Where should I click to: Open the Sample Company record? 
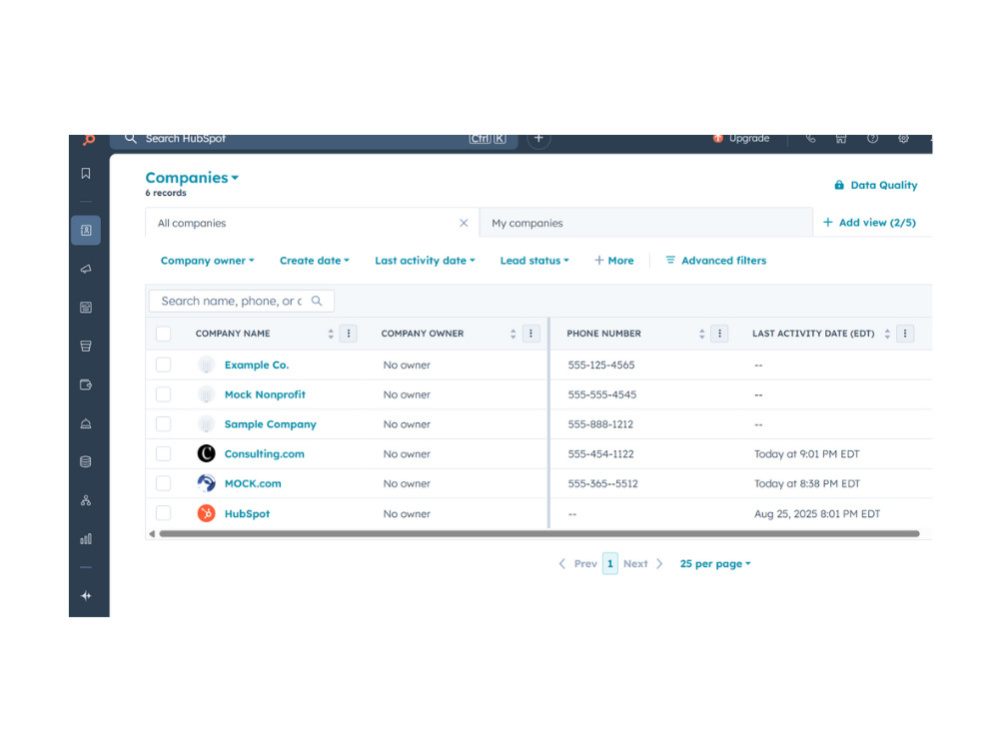(x=270, y=424)
